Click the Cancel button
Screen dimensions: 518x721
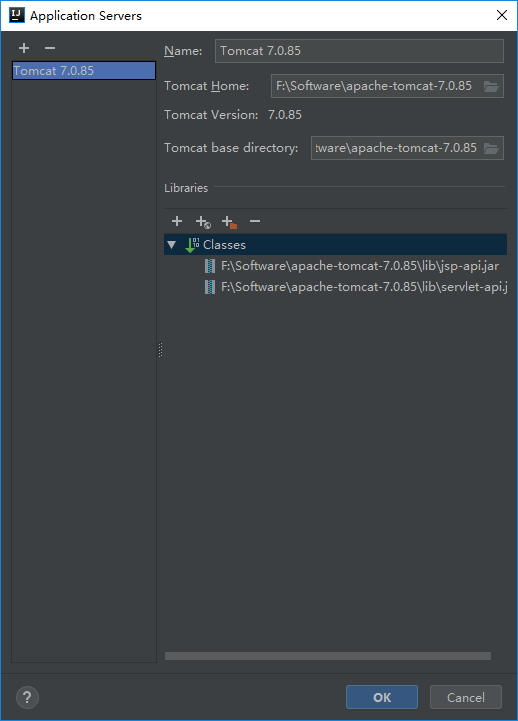(x=466, y=697)
